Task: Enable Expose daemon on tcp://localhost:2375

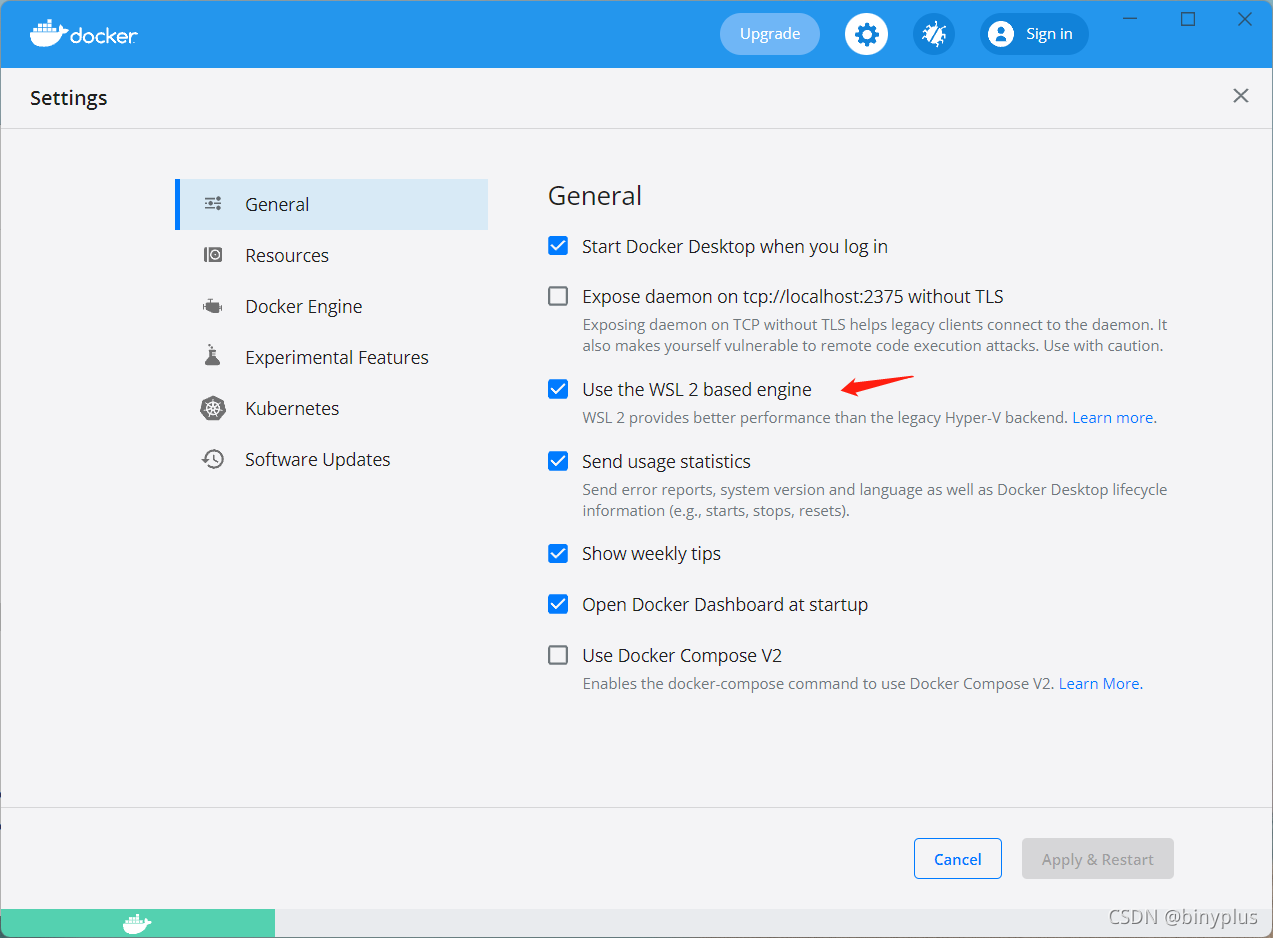Action: click(558, 296)
